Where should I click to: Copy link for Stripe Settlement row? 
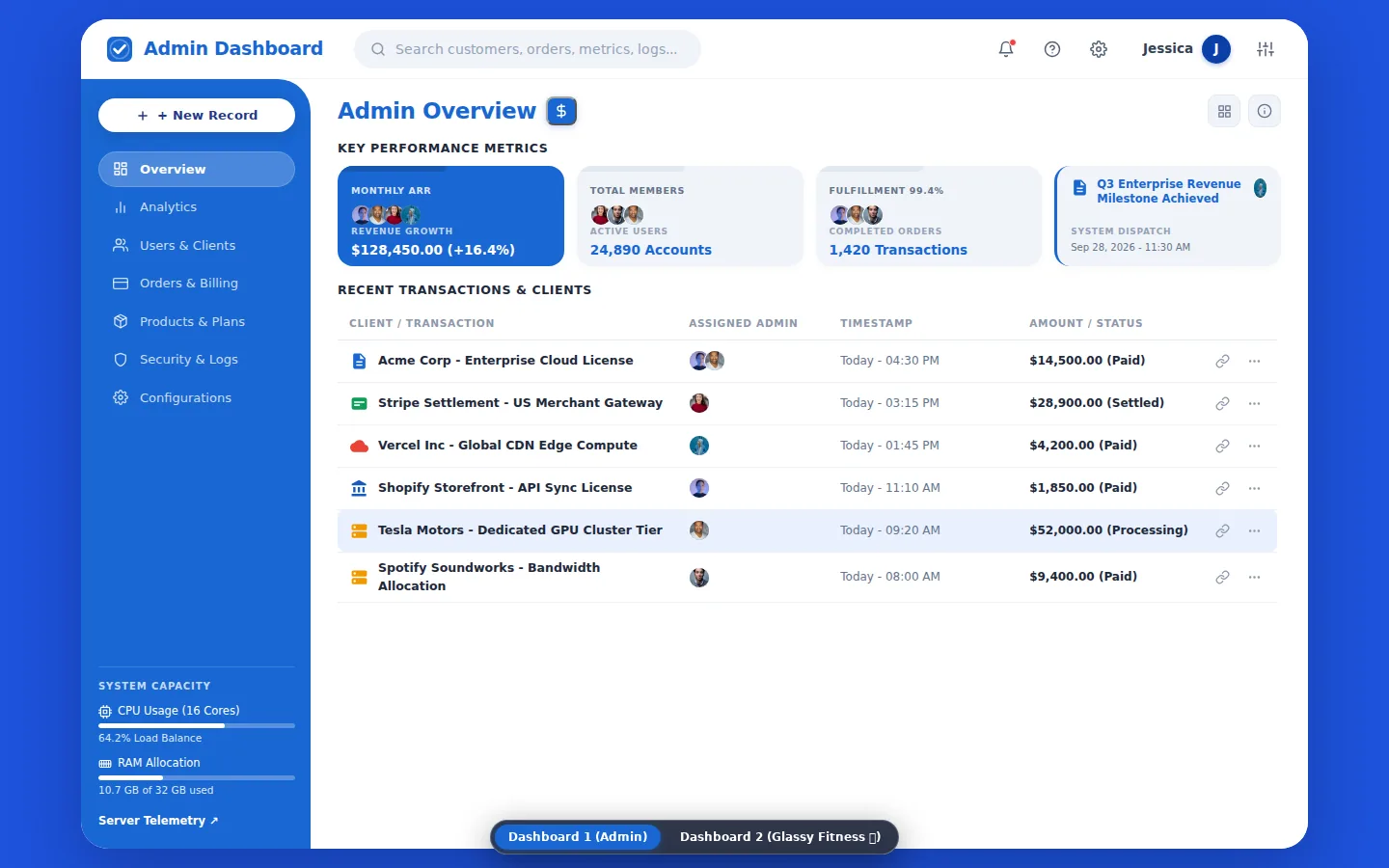[x=1222, y=403]
